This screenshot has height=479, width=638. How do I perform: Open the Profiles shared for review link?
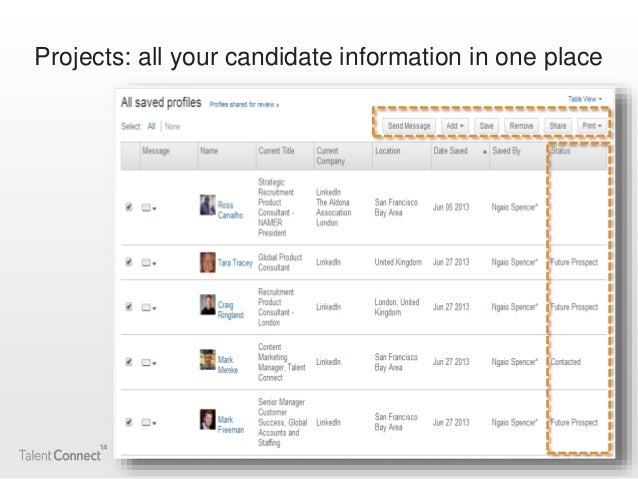(244, 103)
